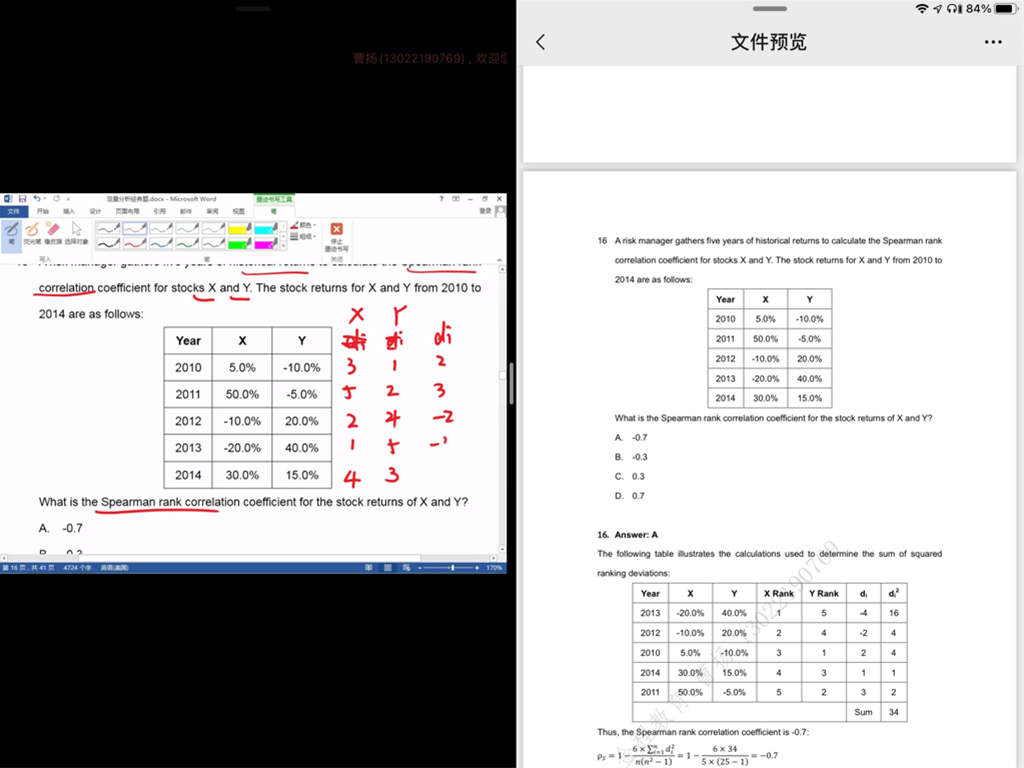This screenshot has height=768, width=1024.
Task: Tap the back arrow in file preview
Action: tap(540, 42)
